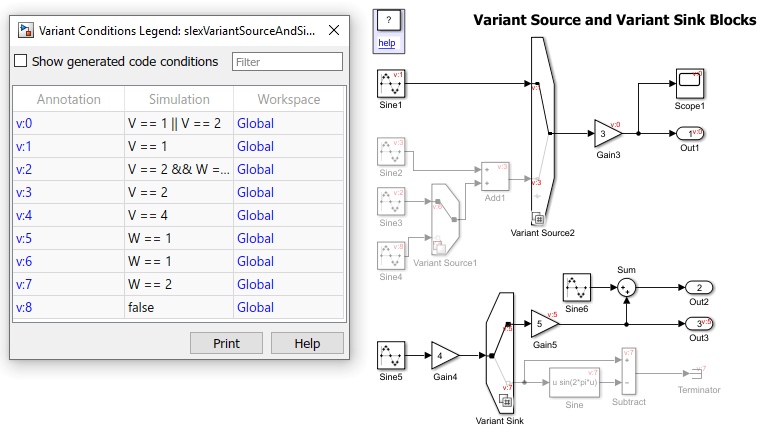Click the Out1 output port block

[x=690, y=134]
